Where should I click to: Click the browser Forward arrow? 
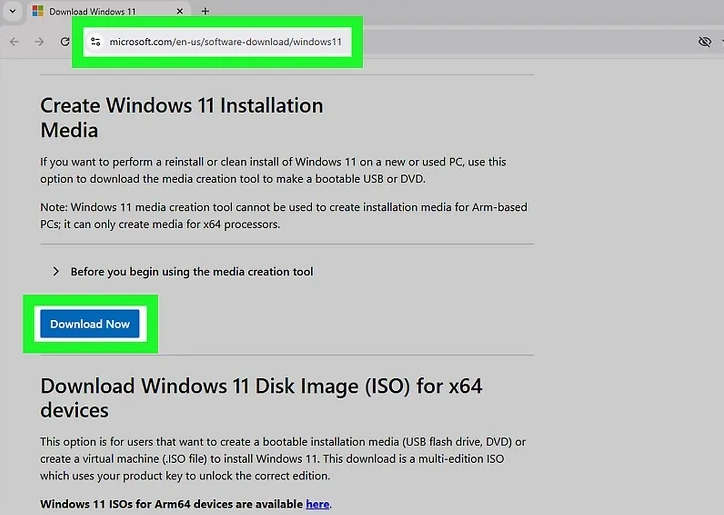[39, 41]
